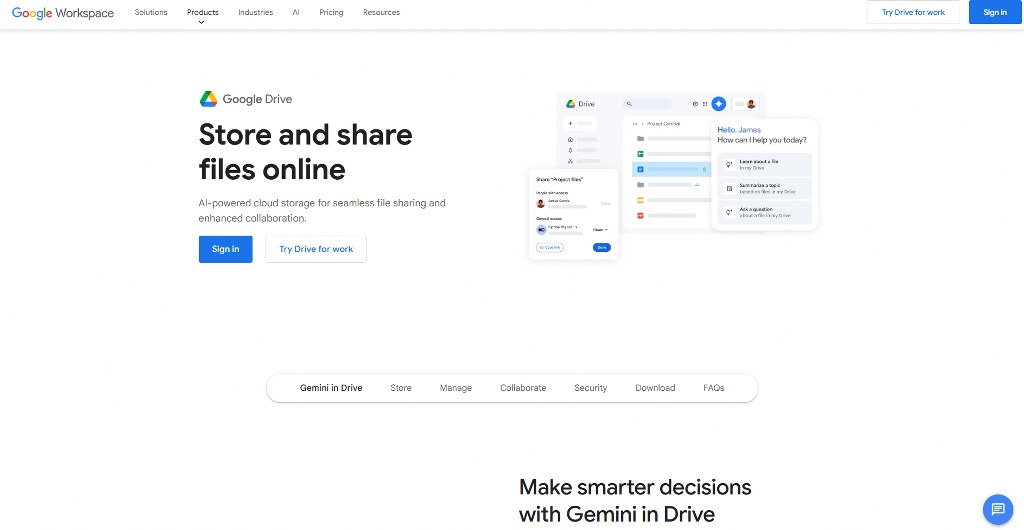
Task: Click the blue Docs file icon in the highlighted row
Action: click(x=641, y=169)
